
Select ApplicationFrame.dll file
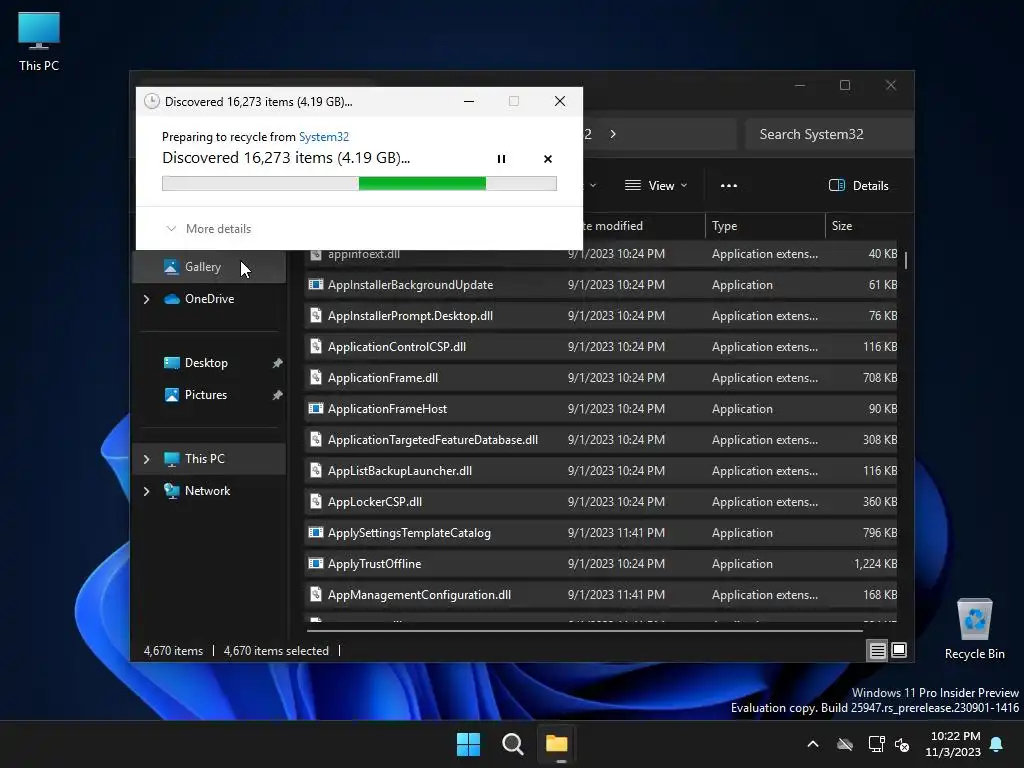point(601,378)
